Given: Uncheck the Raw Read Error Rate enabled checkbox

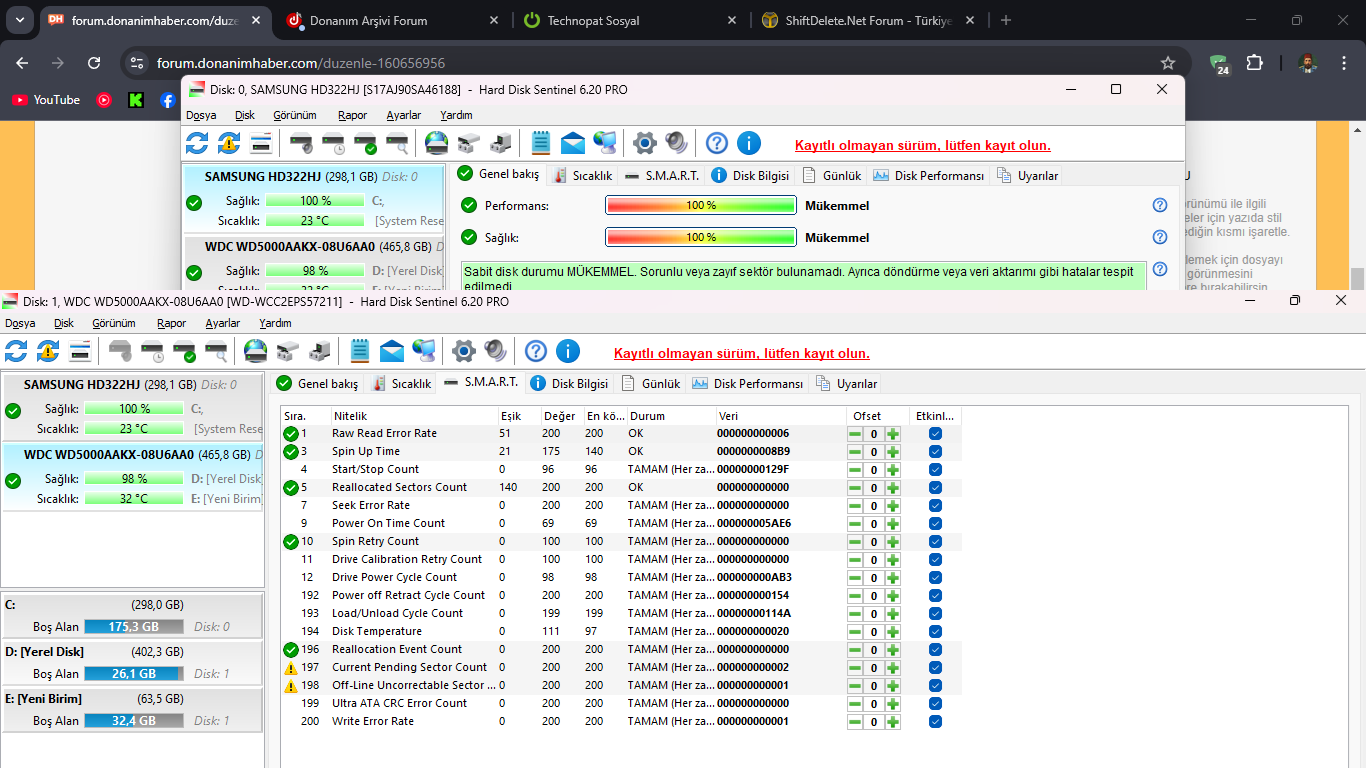Looking at the screenshot, I should click(x=935, y=433).
